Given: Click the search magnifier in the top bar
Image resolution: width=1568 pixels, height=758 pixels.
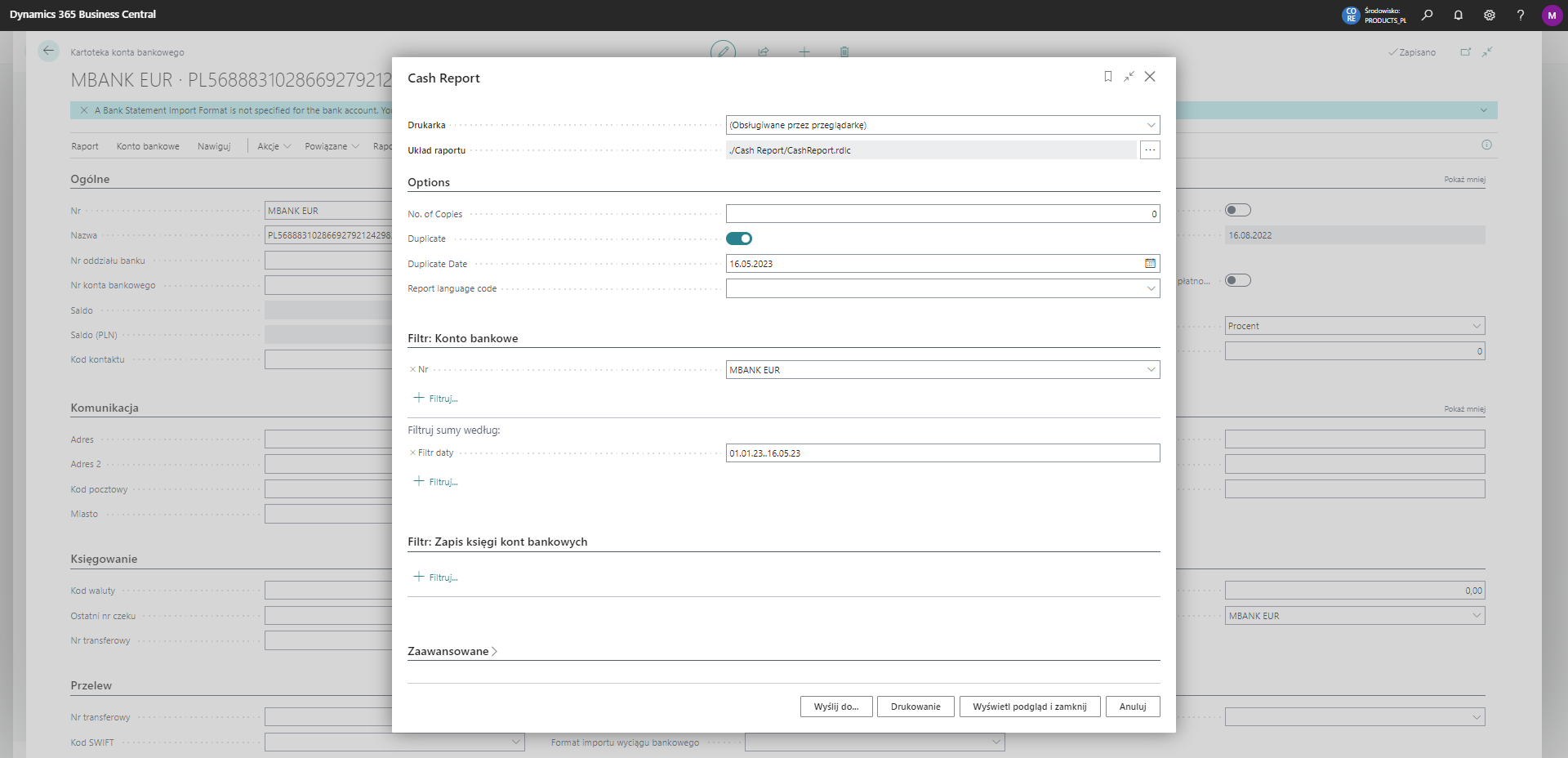Looking at the screenshot, I should point(1427,16).
